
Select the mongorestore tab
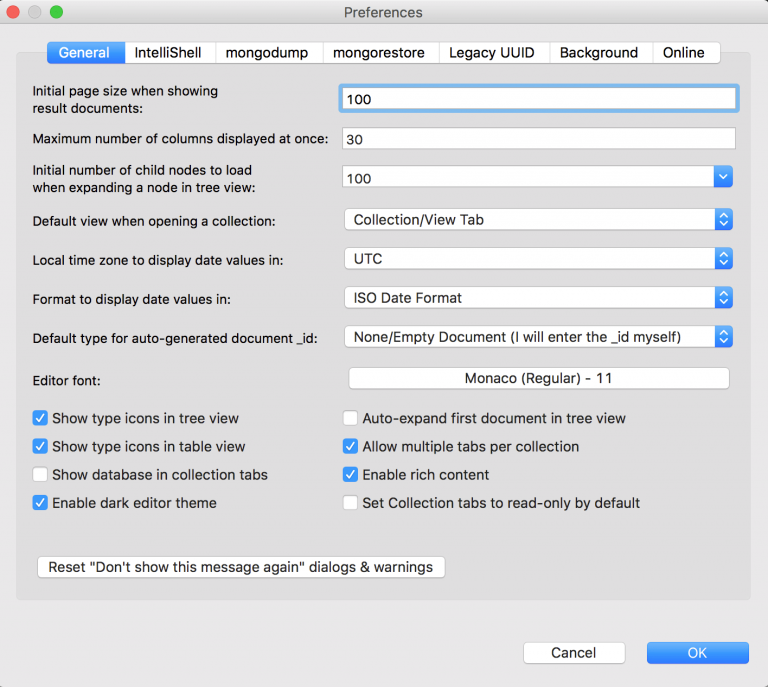(x=379, y=52)
